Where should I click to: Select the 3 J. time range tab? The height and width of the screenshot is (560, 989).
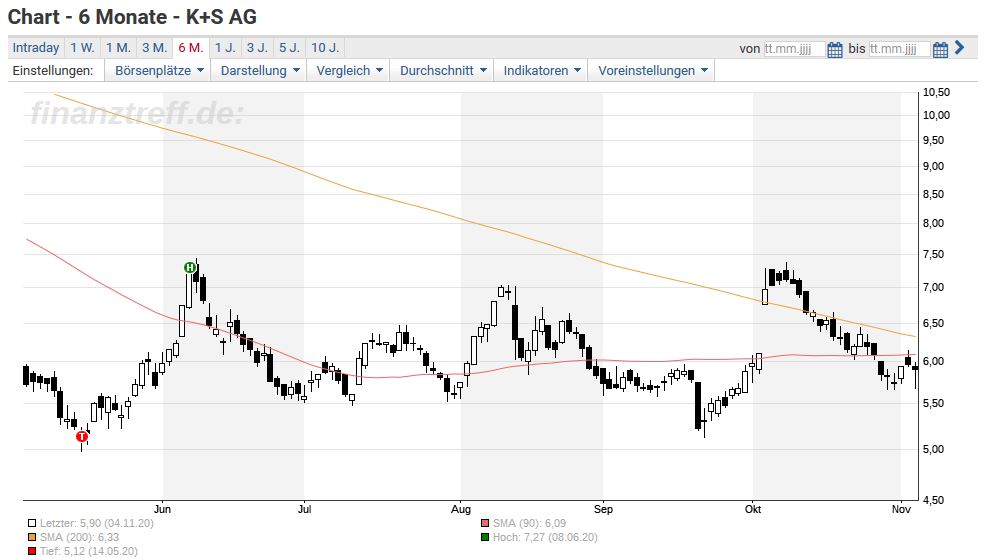tap(257, 48)
